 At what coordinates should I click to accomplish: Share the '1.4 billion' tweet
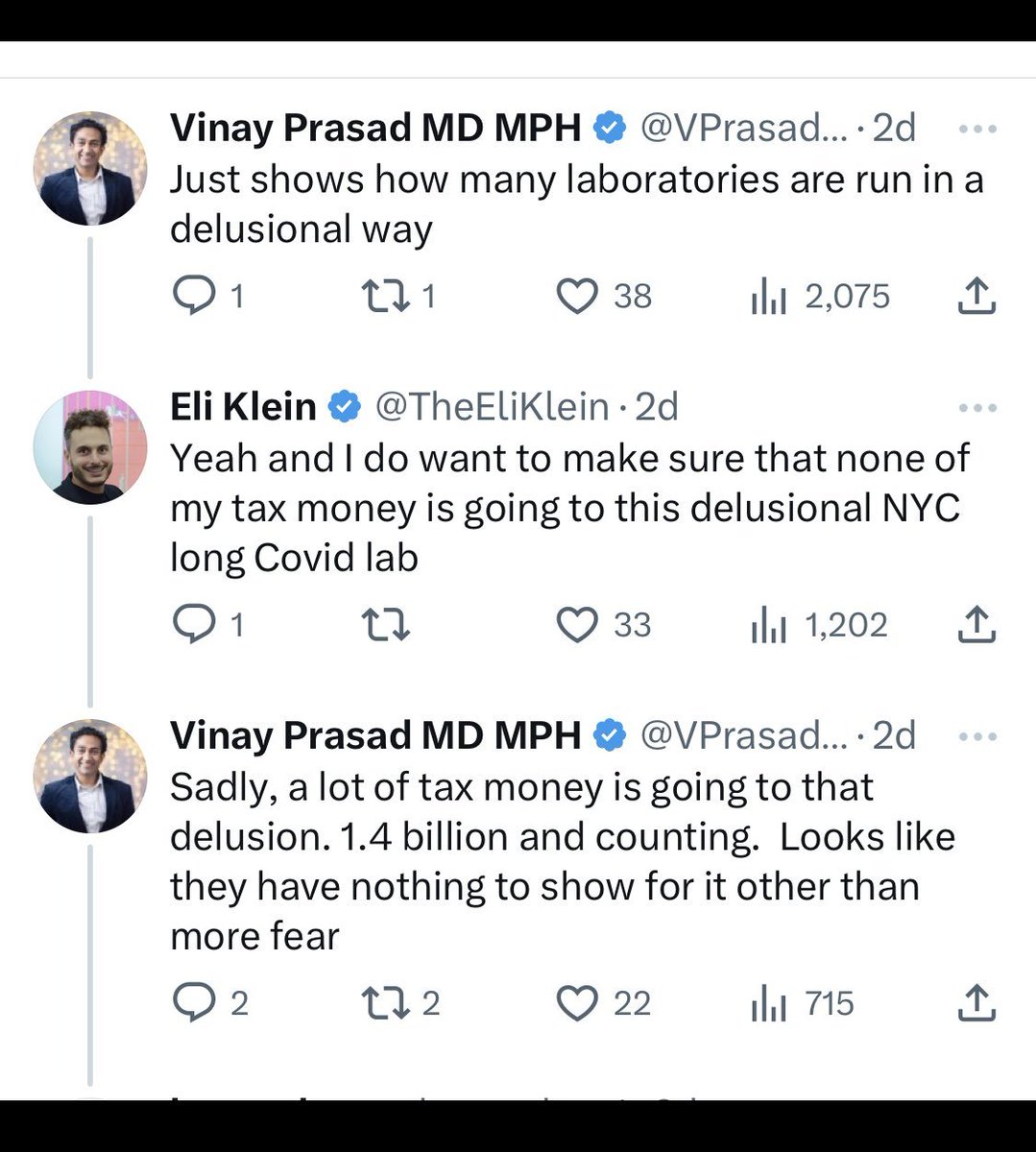(x=976, y=1003)
